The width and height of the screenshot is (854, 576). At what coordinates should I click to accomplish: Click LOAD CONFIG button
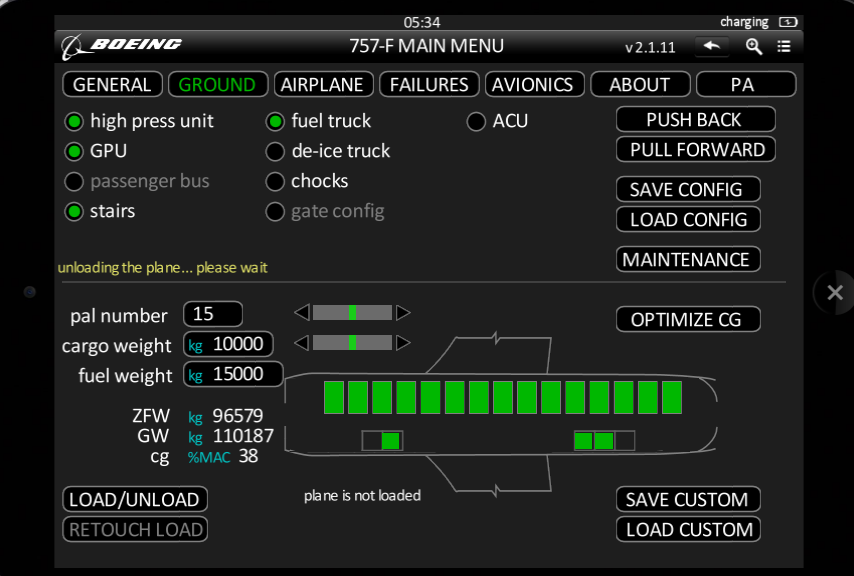pyautogui.click(x=688, y=219)
